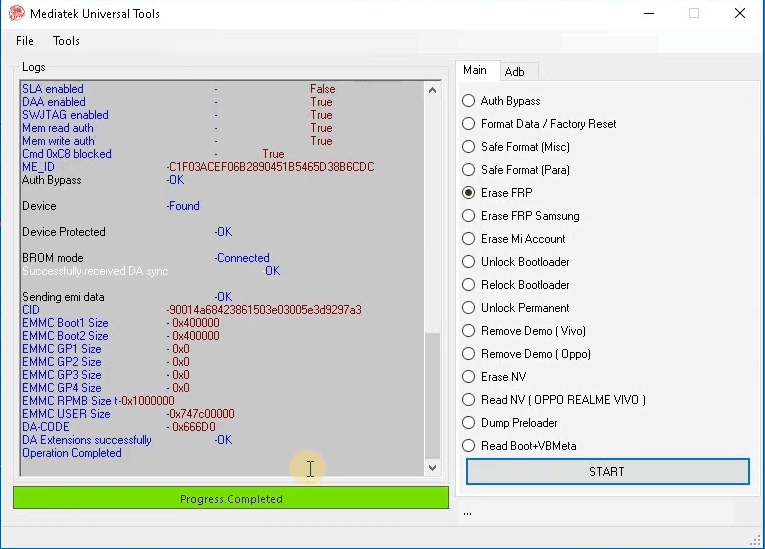Viewport: 765px width, 549px height.
Task: Click the logs scrollbar up arrow
Action: coord(433,90)
